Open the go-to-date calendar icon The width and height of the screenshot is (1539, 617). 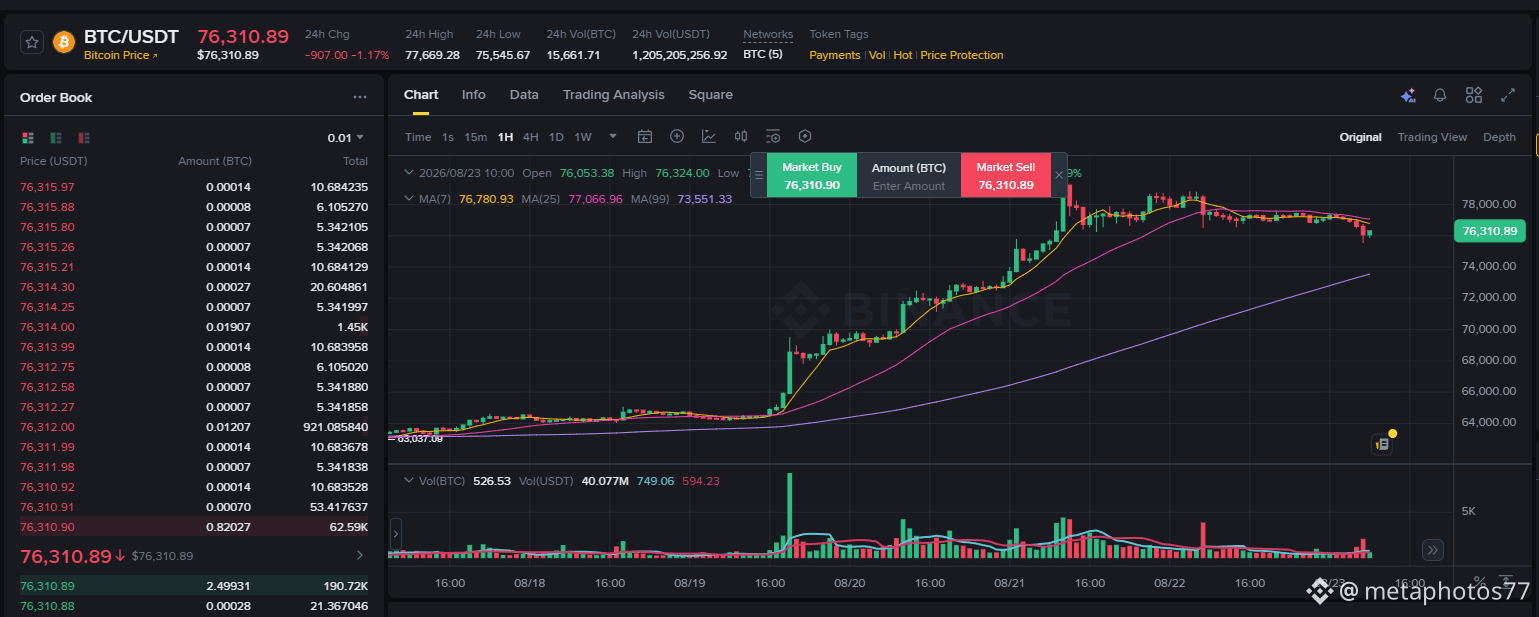point(645,137)
